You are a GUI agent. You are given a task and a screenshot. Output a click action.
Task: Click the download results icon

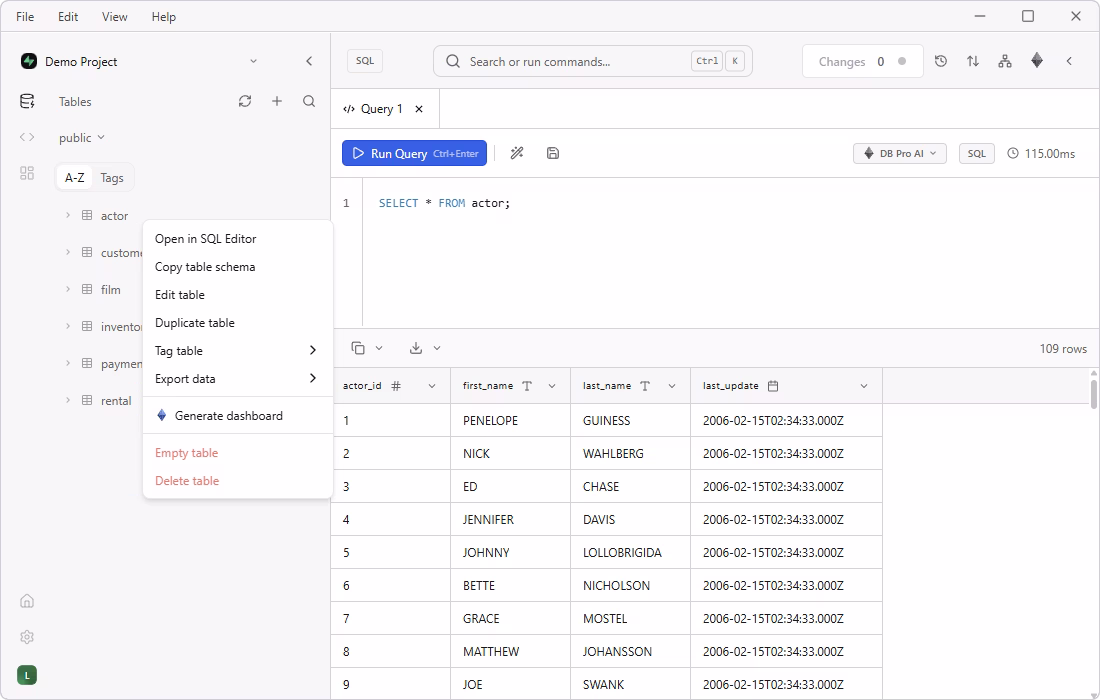point(416,348)
